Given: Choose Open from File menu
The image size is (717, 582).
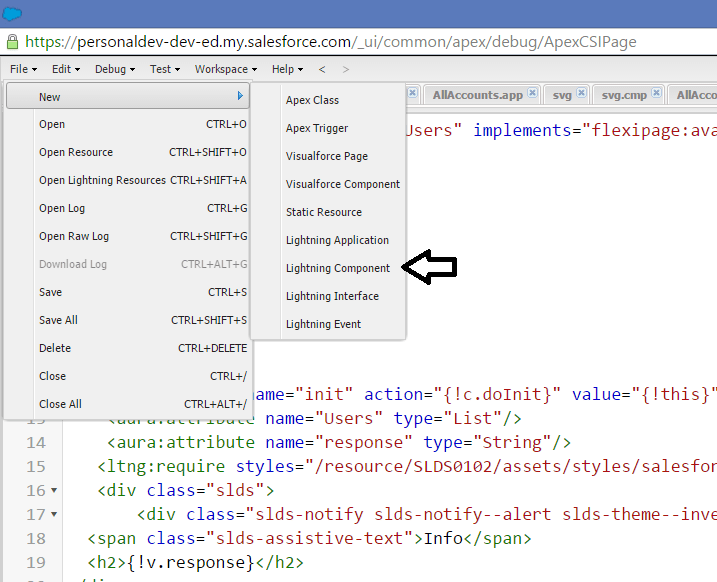Looking at the screenshot, I should point(128,124).
